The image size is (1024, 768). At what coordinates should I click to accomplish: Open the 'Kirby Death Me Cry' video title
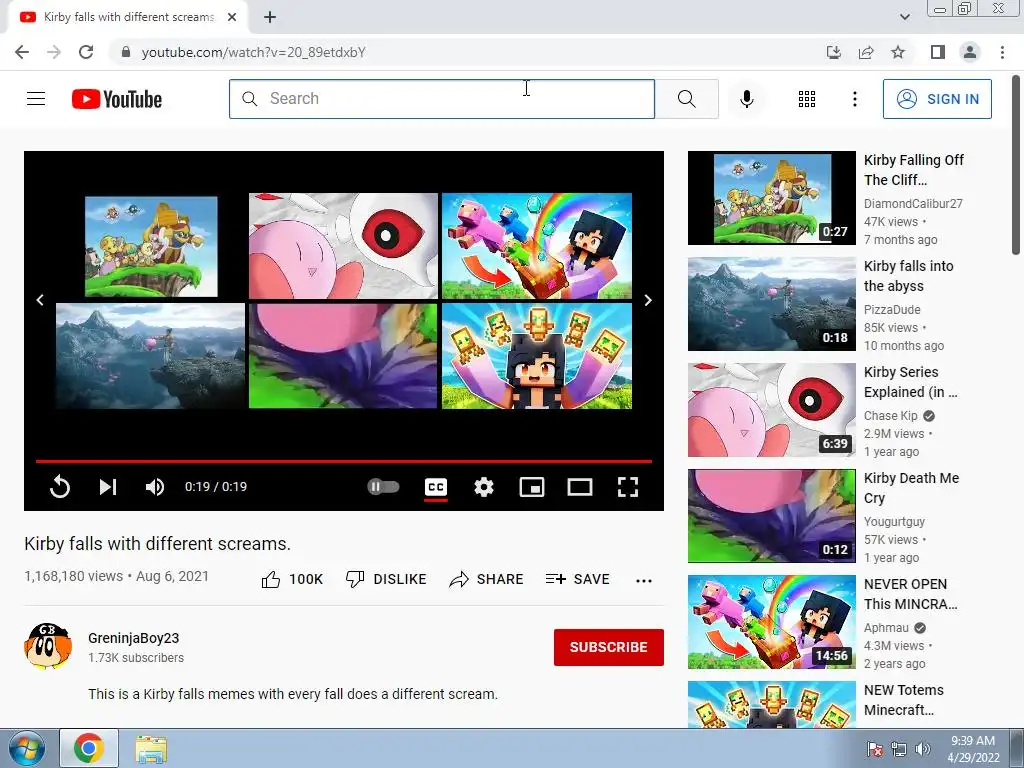pyautogui.click(x=911, y=488)
